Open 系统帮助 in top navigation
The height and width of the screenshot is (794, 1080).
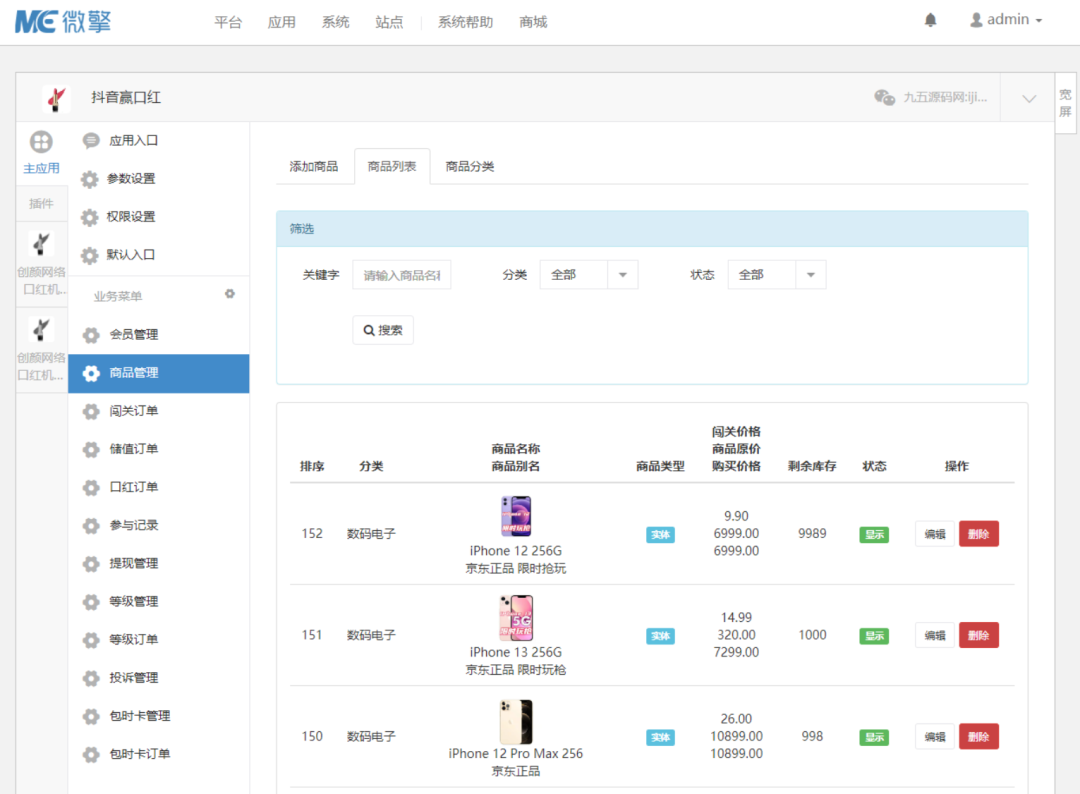pyautogui.click(x=466, y=22)
